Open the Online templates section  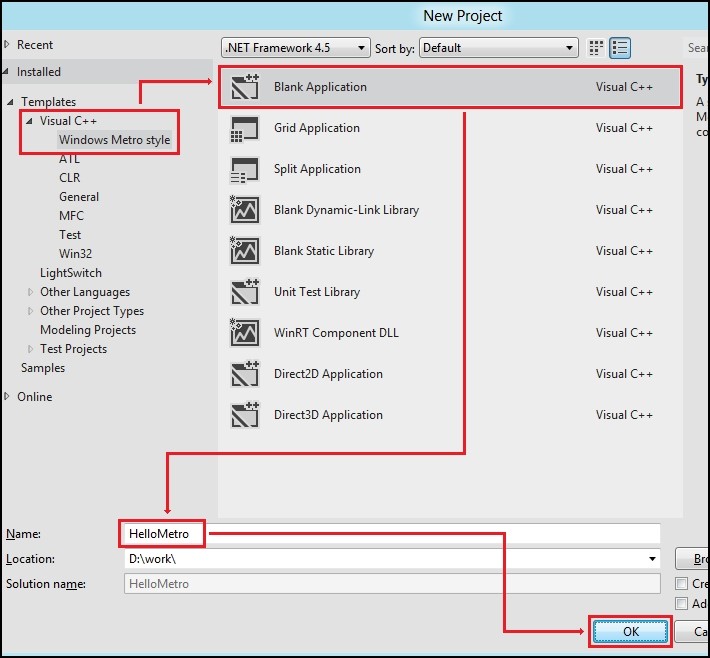coord(34,397)
